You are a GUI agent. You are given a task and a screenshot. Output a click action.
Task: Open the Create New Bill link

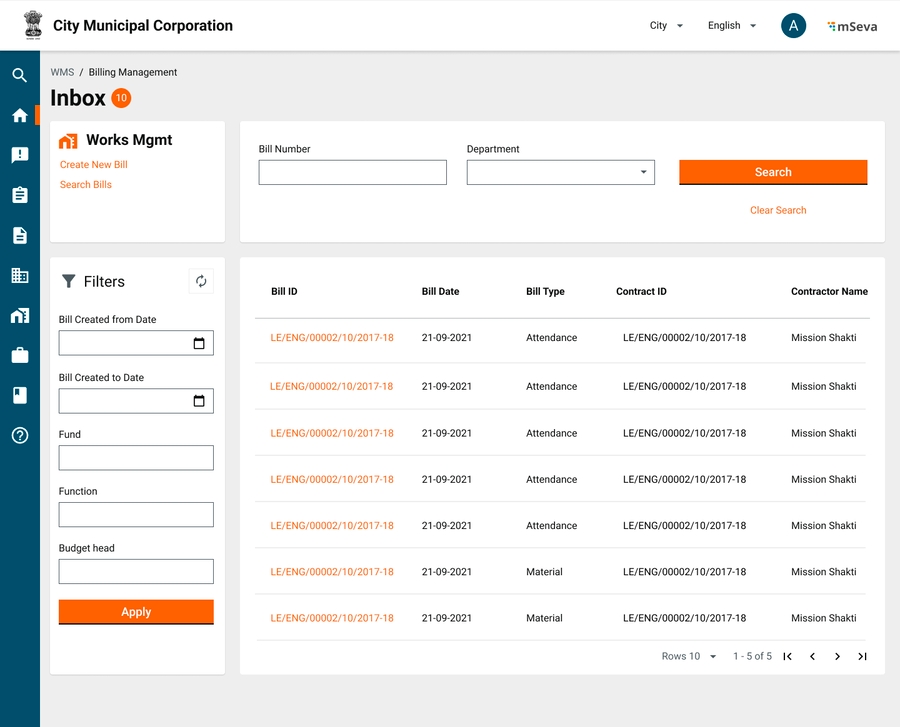click(94, 165)
